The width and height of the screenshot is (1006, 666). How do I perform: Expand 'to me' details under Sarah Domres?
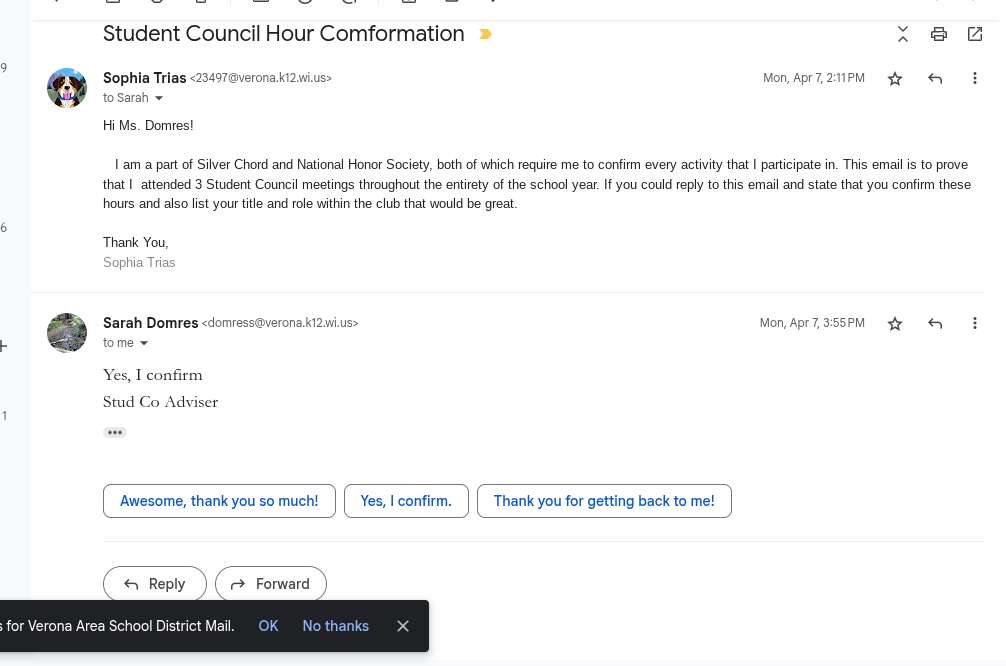pyautogui.click(x=144, y=343)
